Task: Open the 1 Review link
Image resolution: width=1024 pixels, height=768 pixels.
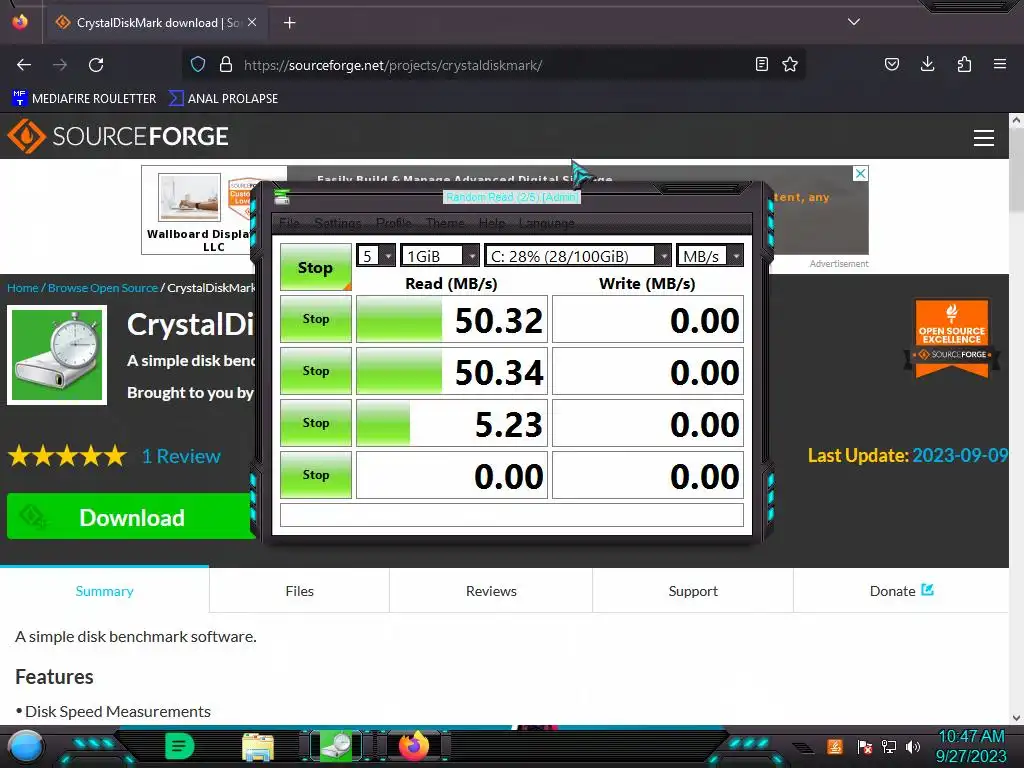Action: coord(182,456)
